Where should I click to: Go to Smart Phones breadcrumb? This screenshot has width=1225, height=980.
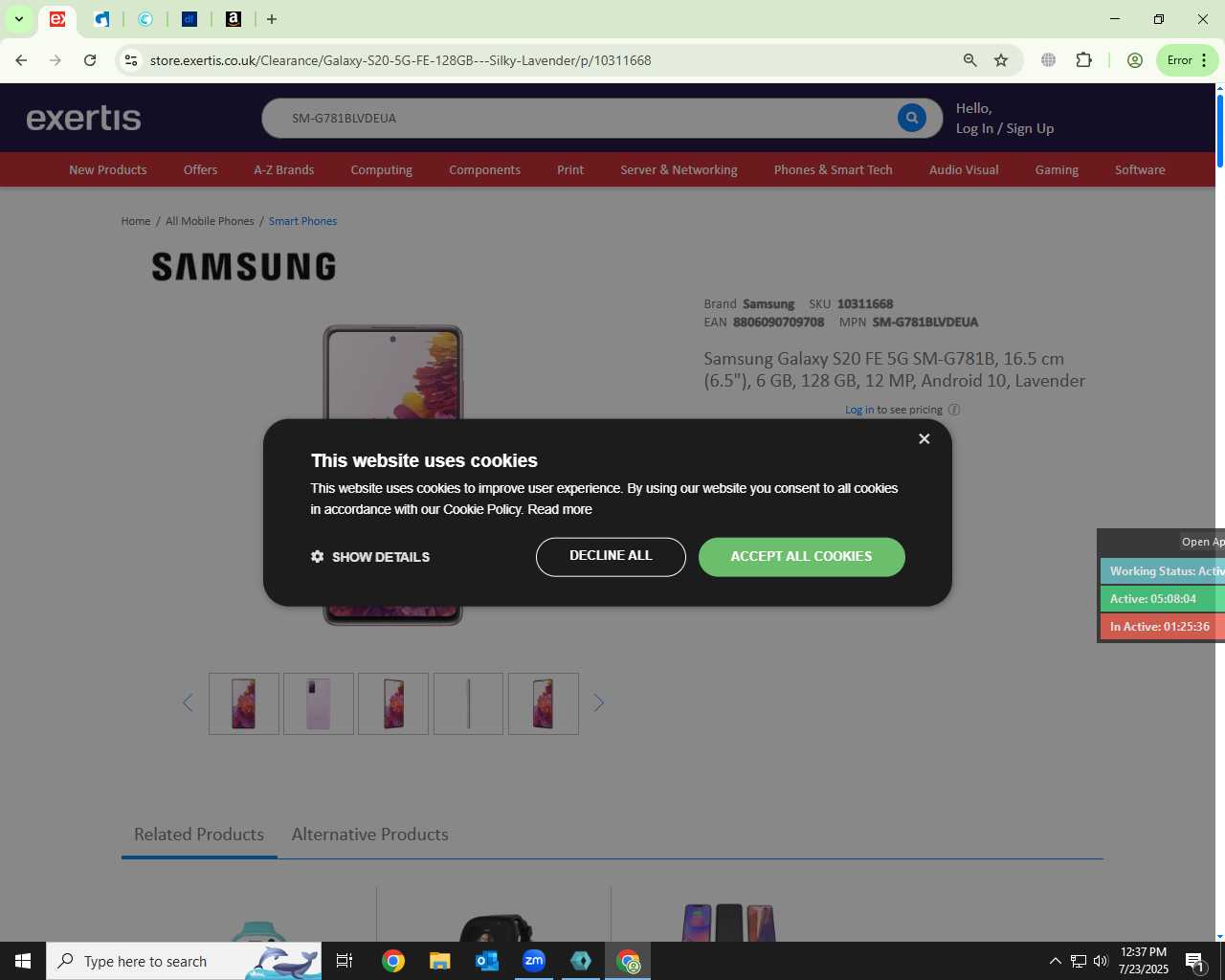coord(302,221)
